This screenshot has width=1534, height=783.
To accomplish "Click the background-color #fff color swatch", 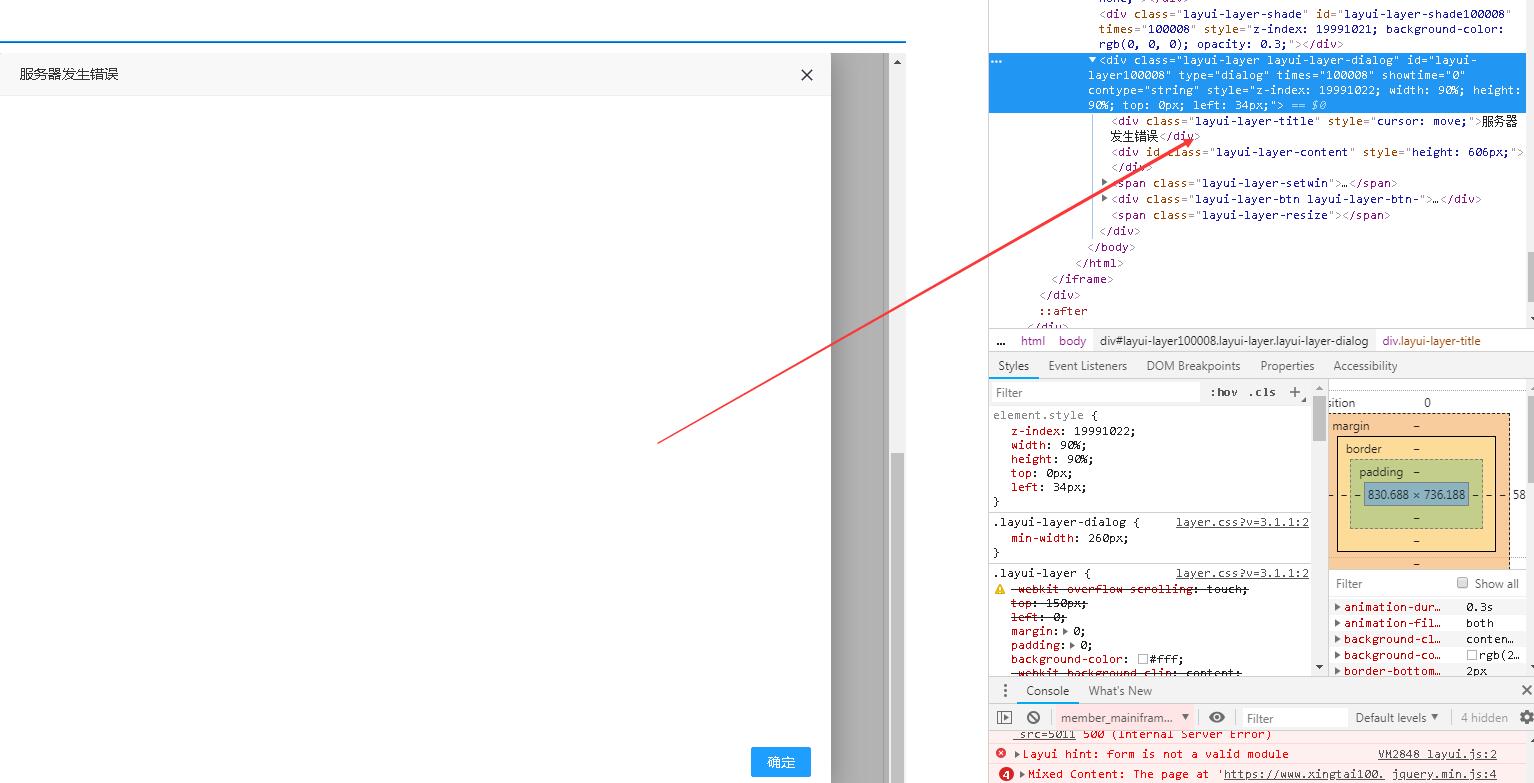I will (x=1143, y=660).
